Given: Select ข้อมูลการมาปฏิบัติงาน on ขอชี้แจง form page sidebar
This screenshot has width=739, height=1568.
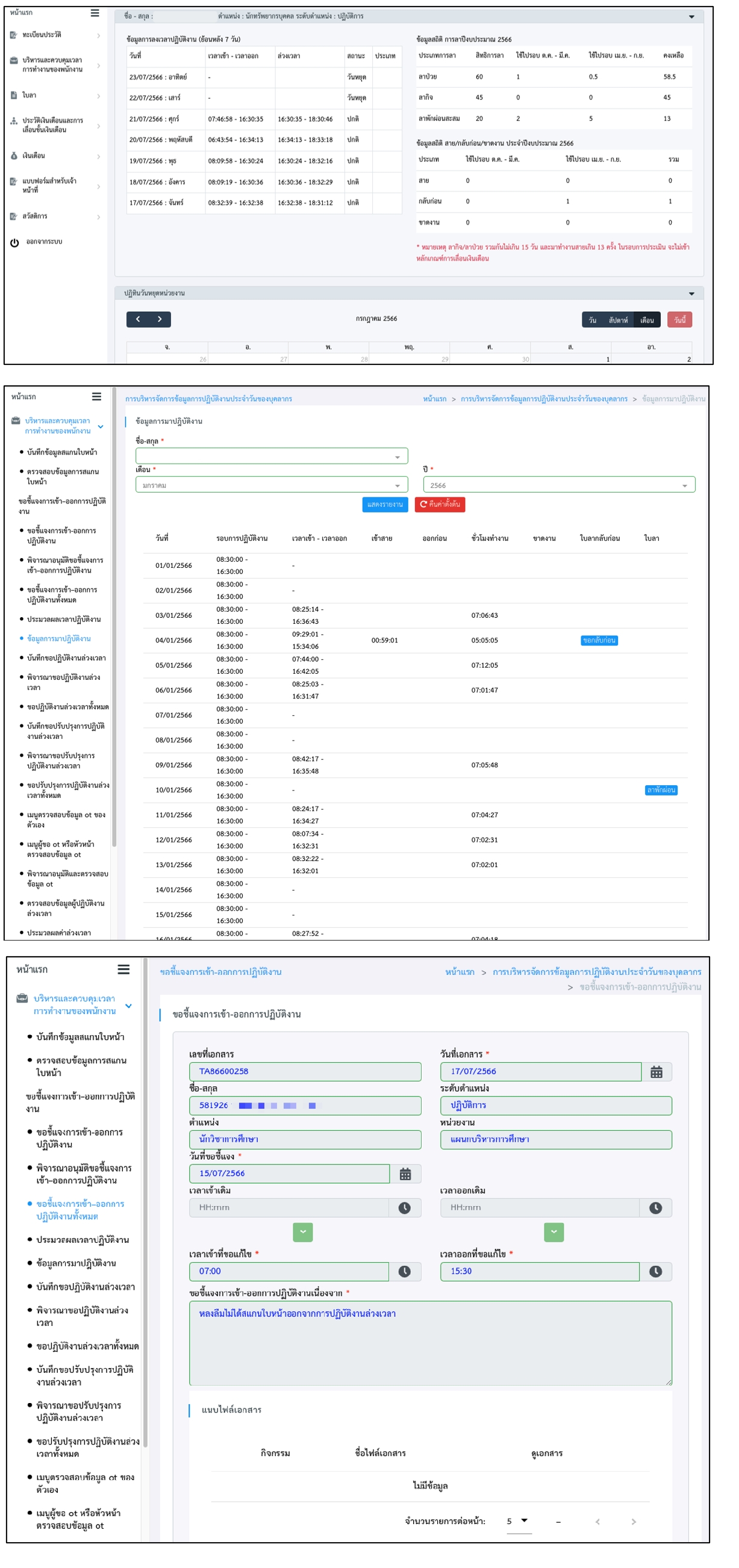Looking at the screenshot, I should [x=76, y=1263].
